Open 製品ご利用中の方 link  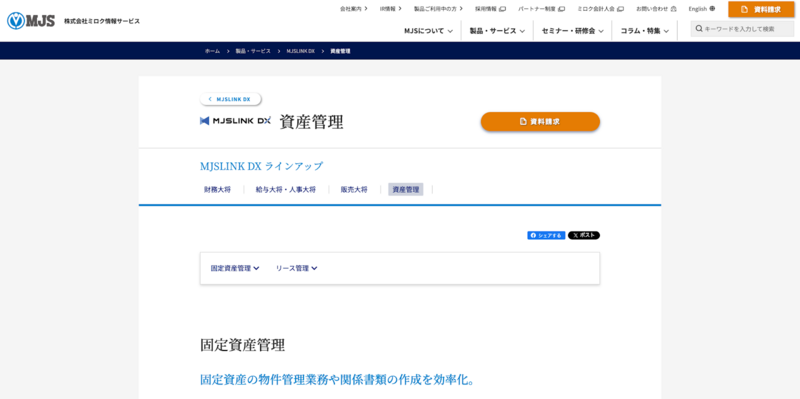[438, 9]
